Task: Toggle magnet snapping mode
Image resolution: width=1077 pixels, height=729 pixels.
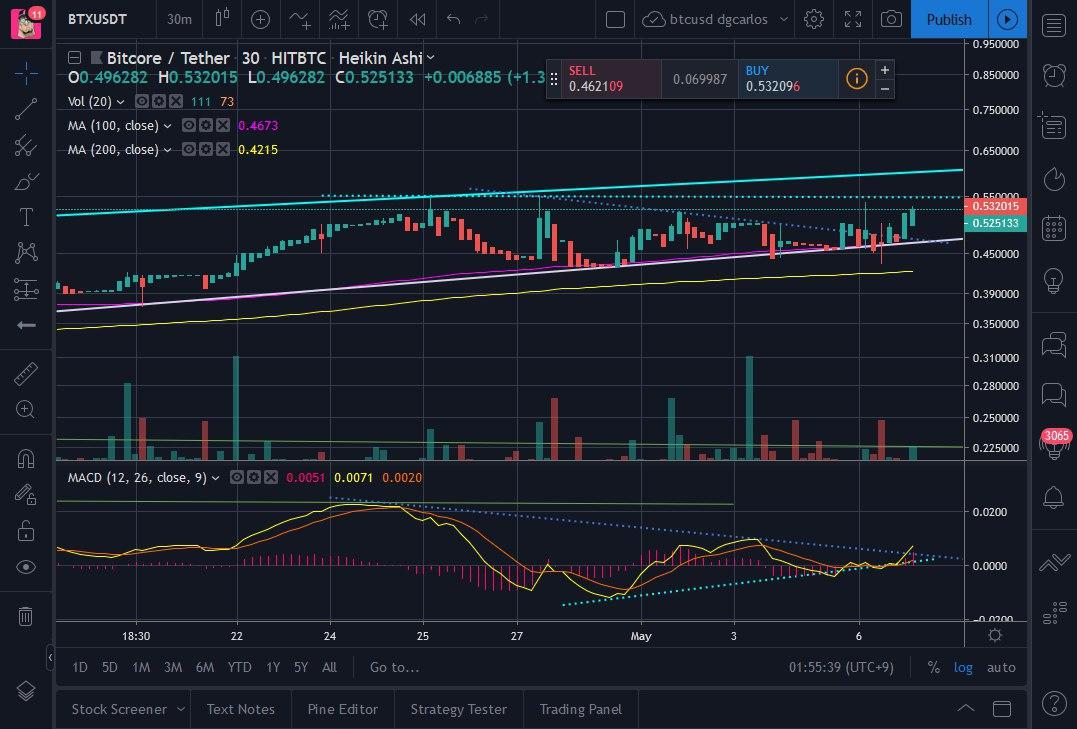Action: pyautogui.click(x=27, y=458)
